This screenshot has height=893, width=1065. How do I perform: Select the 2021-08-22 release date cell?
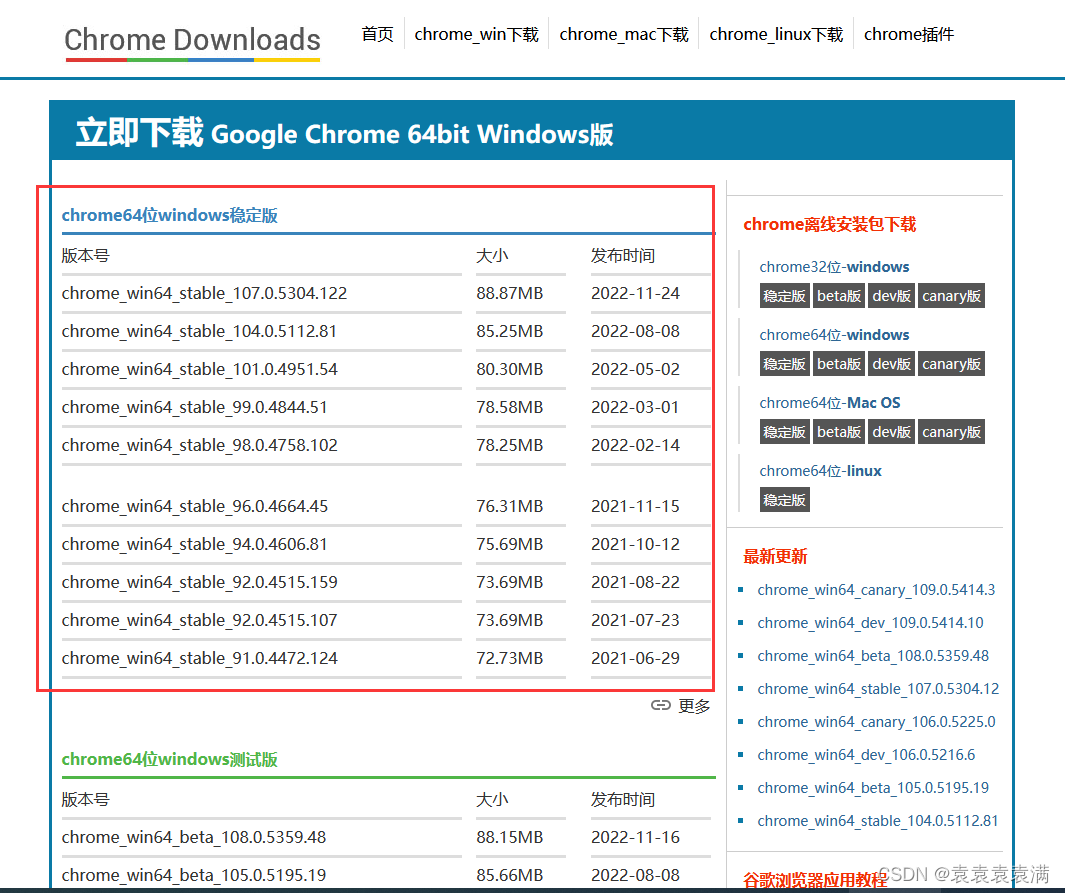click(x=635, y=583)
